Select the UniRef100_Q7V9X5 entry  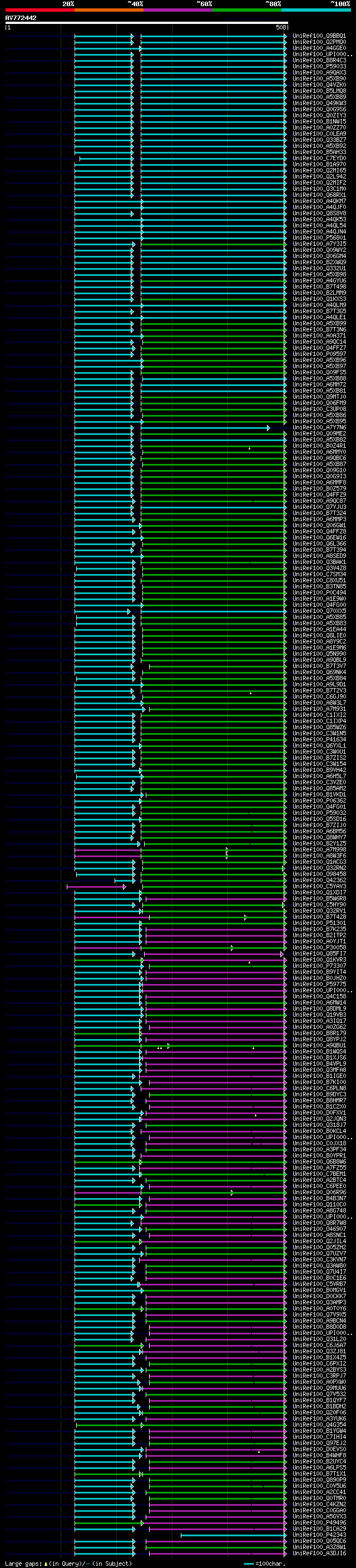click(319, 1314)
